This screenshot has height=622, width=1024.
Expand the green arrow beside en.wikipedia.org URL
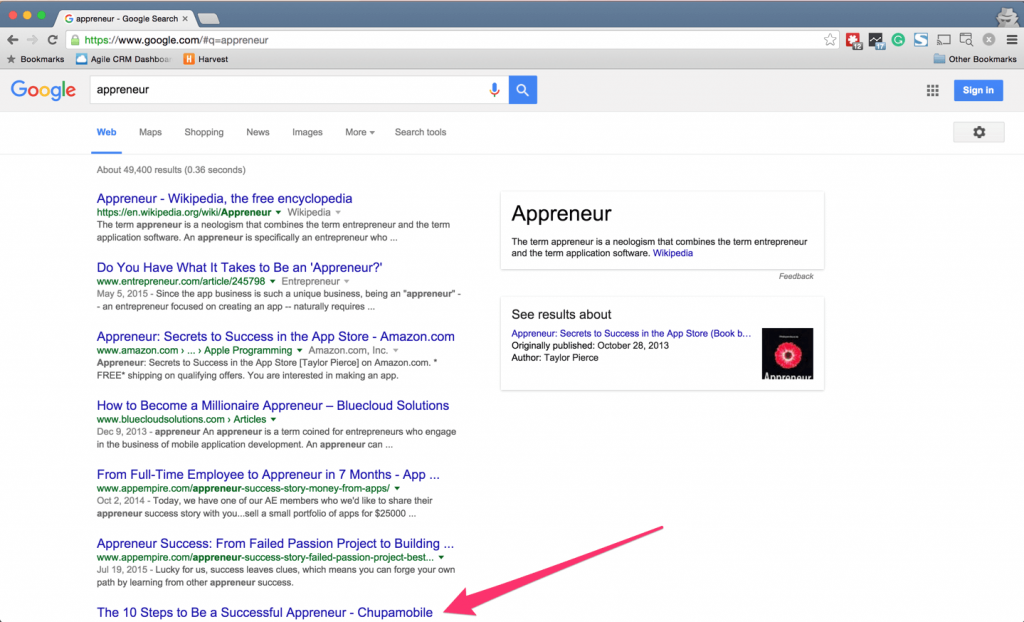pos(278,212)
